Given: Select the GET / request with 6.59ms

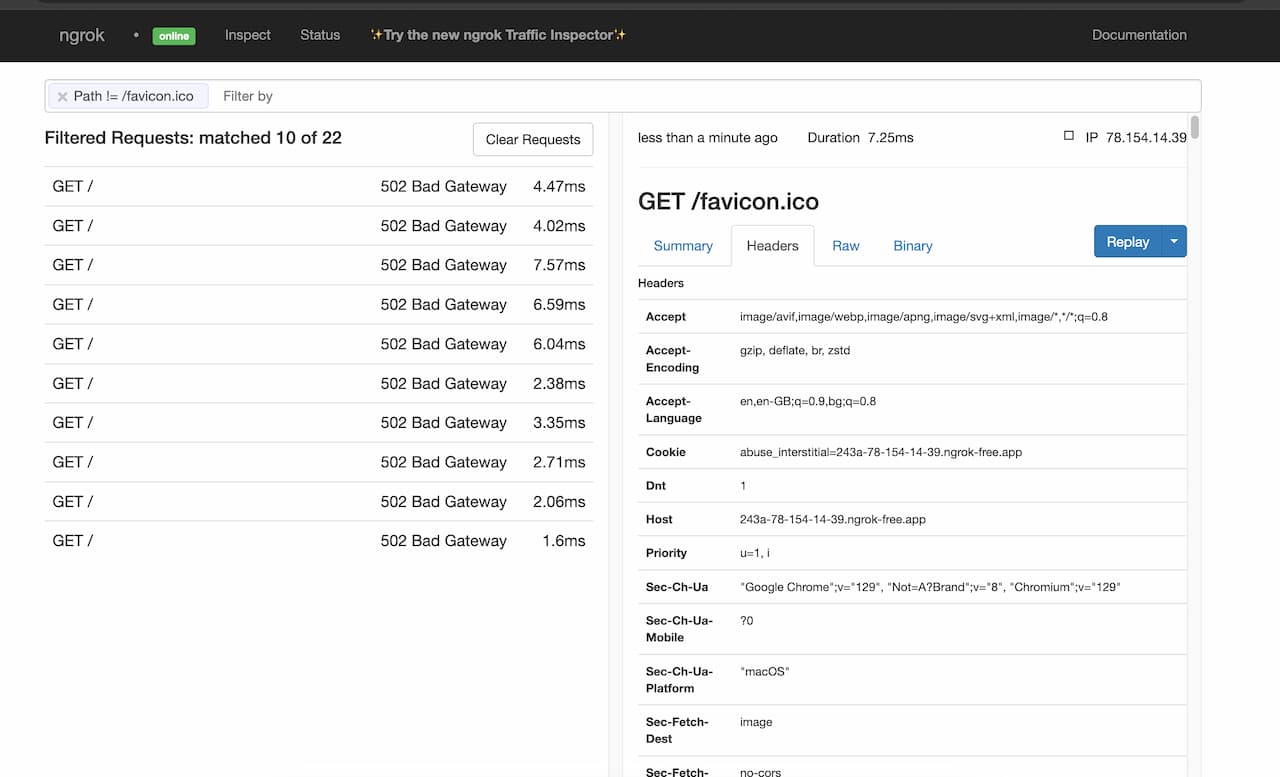Looking at the screenshot, I should tap(319, 304).
